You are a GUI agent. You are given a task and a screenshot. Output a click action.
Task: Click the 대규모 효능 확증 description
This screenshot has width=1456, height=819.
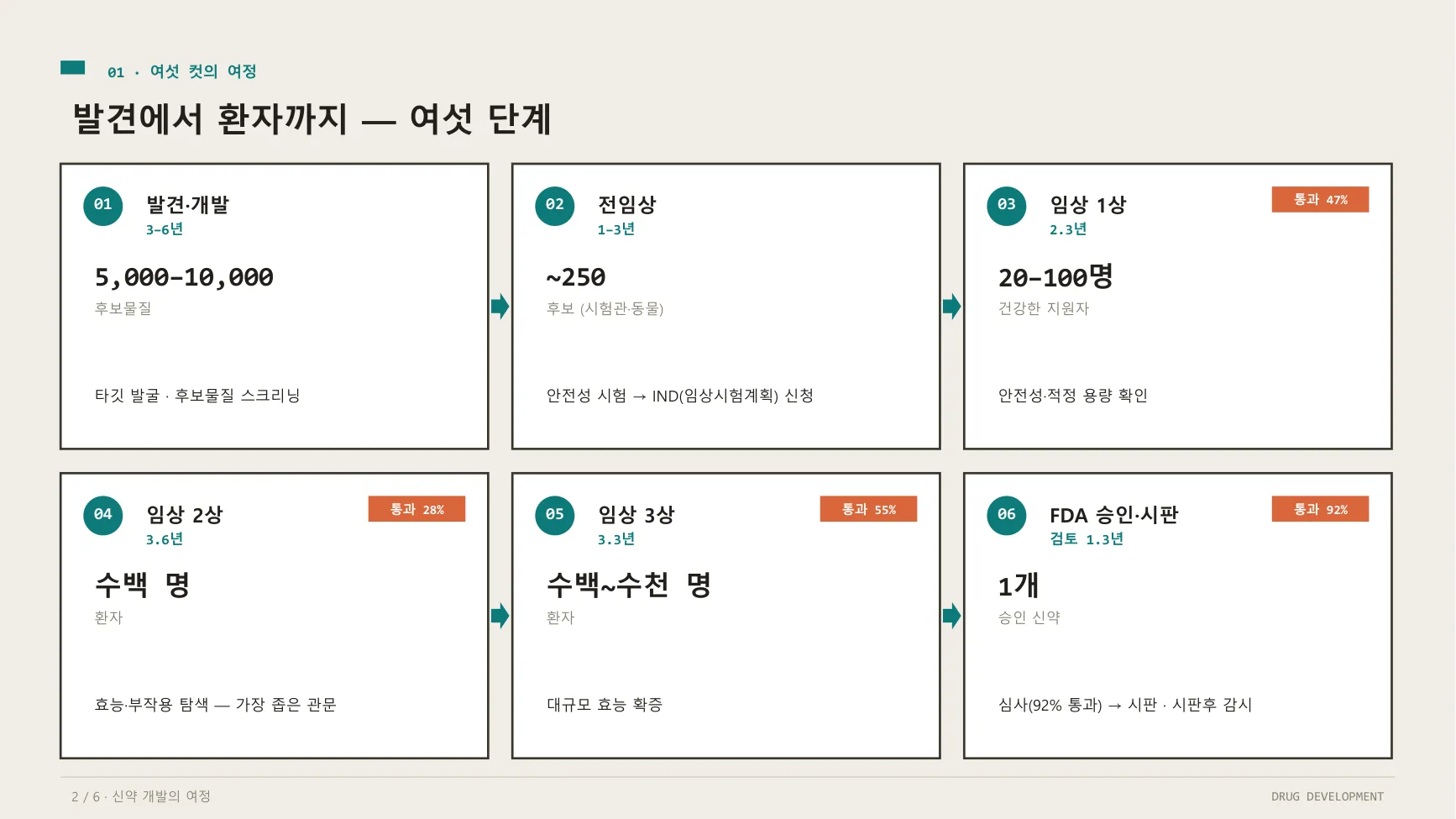(605, 705)
